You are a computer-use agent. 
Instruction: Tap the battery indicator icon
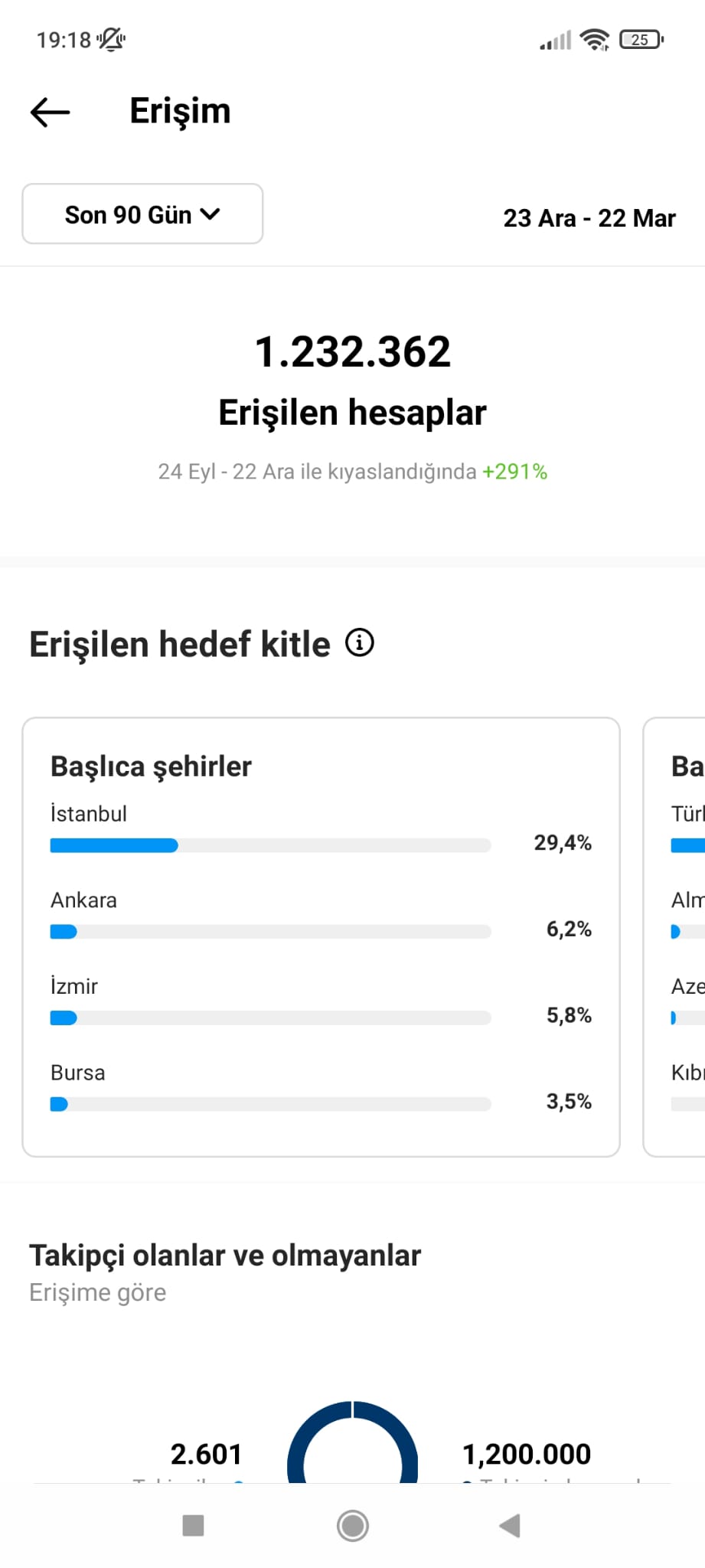(x=641, y=39)
